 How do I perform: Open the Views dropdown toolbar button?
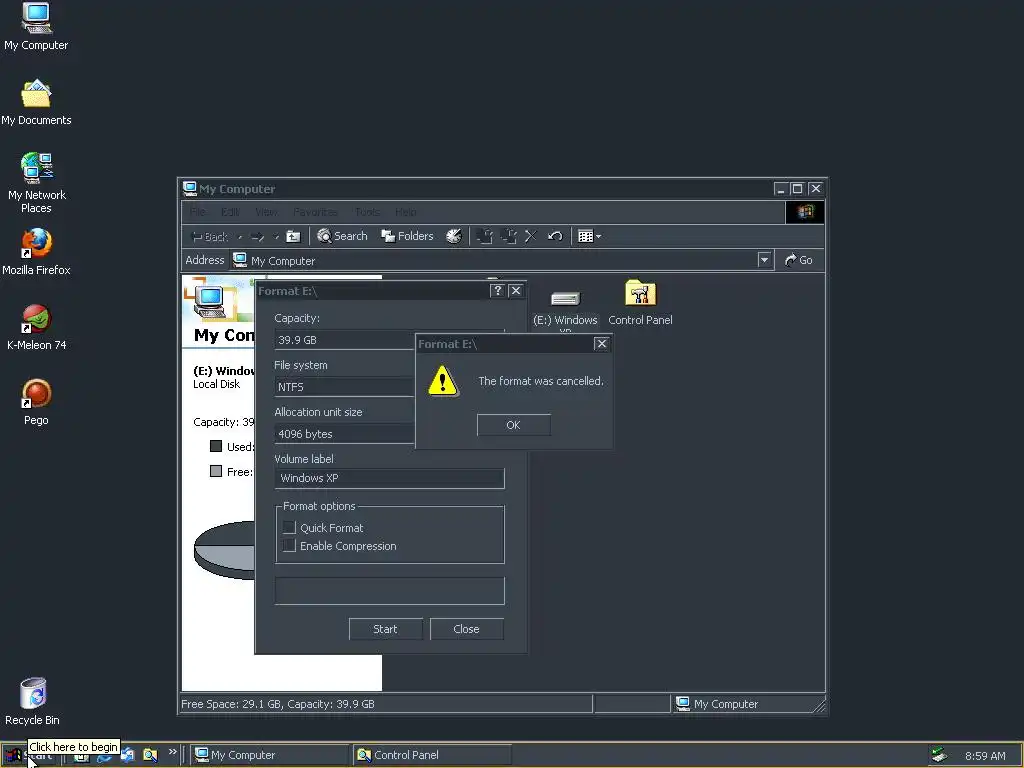point(590,236)
